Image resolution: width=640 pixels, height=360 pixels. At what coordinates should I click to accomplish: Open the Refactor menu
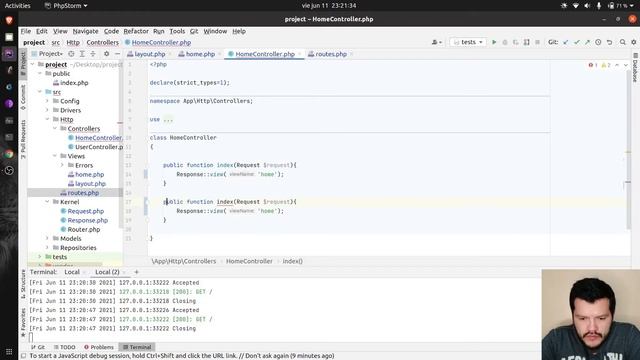pos(136,31)
